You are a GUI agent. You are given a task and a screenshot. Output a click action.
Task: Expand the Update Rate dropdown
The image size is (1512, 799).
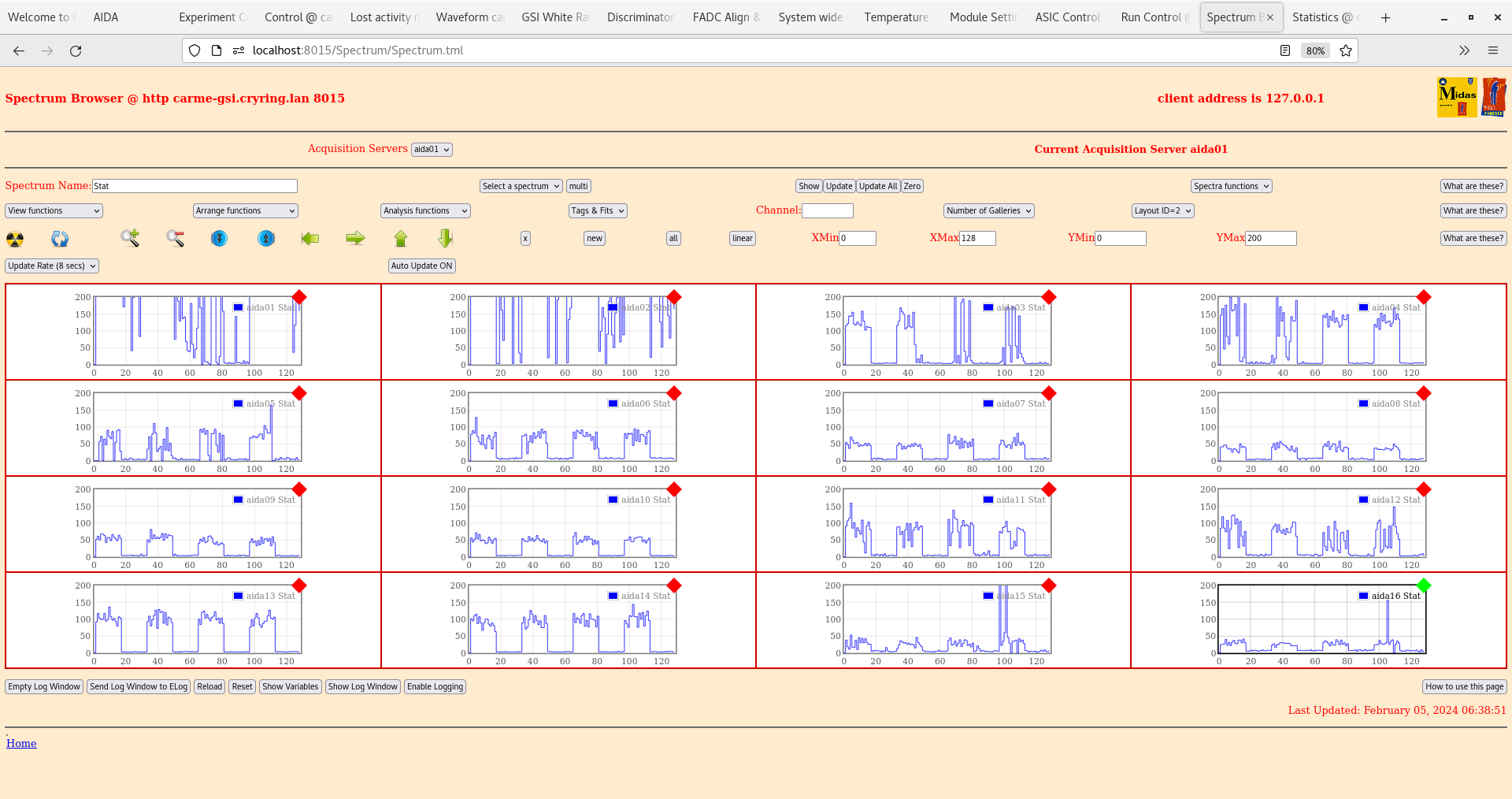click(52, 266)
